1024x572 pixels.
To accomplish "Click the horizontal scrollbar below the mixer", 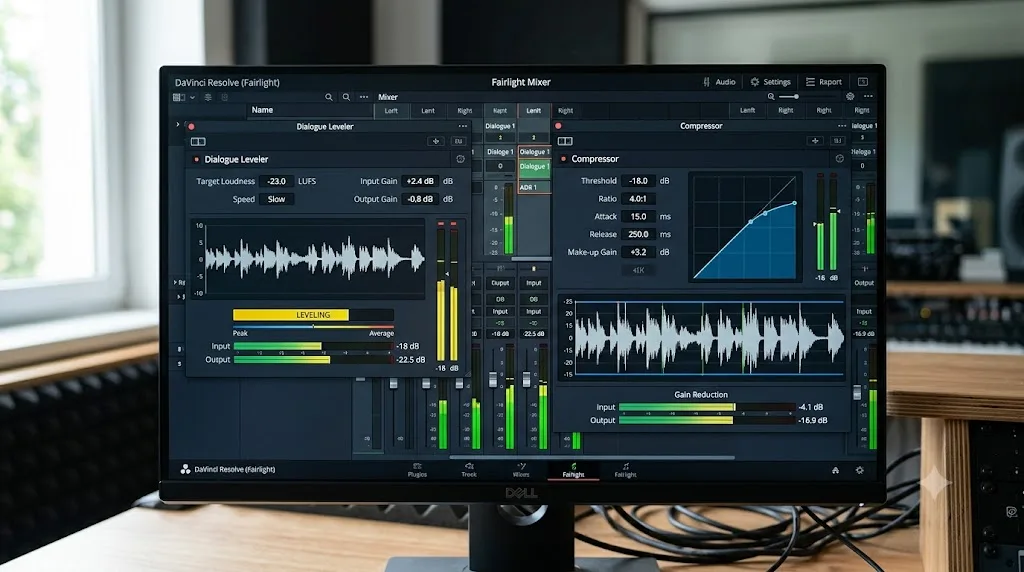I will pos(592,458).
